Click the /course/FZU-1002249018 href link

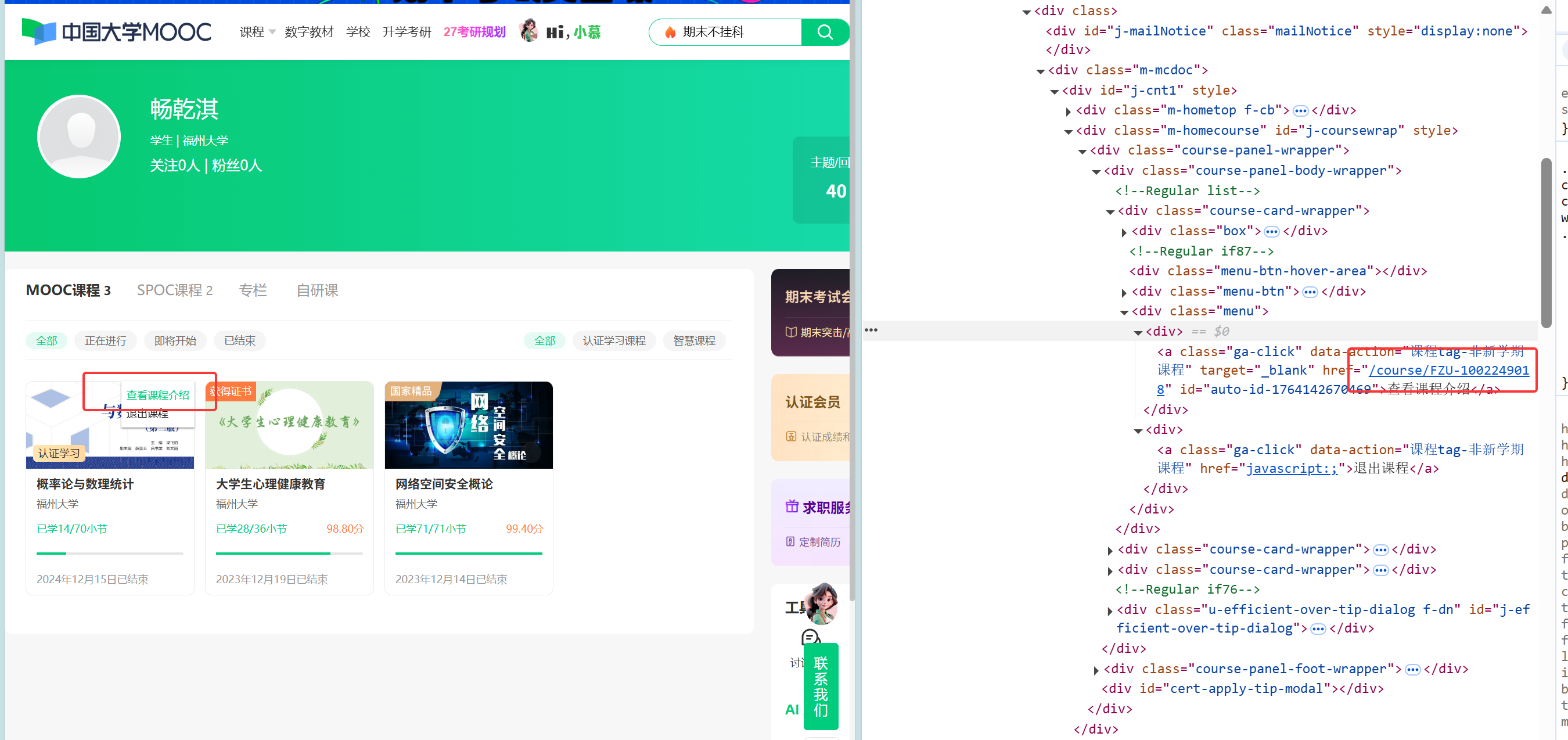(1448, 371)
